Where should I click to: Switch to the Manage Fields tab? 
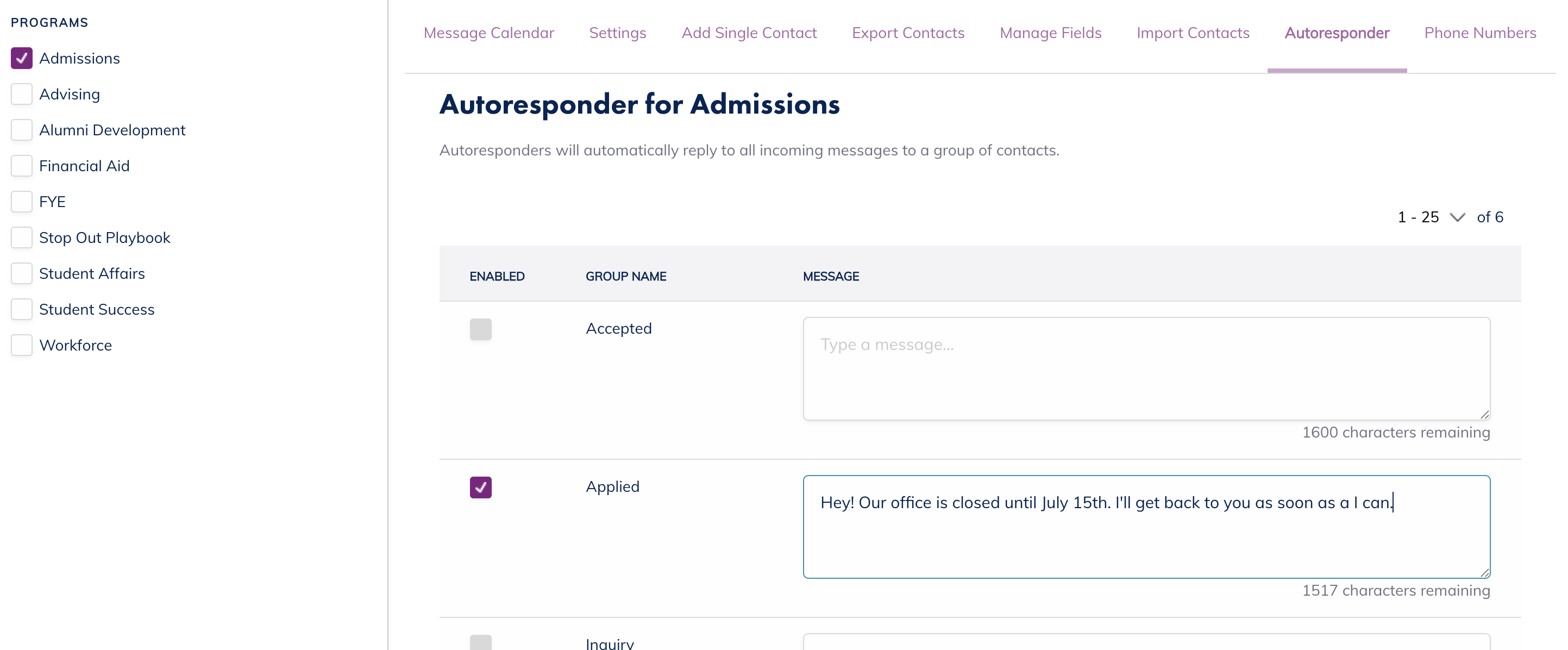[x=1050, y=33]
